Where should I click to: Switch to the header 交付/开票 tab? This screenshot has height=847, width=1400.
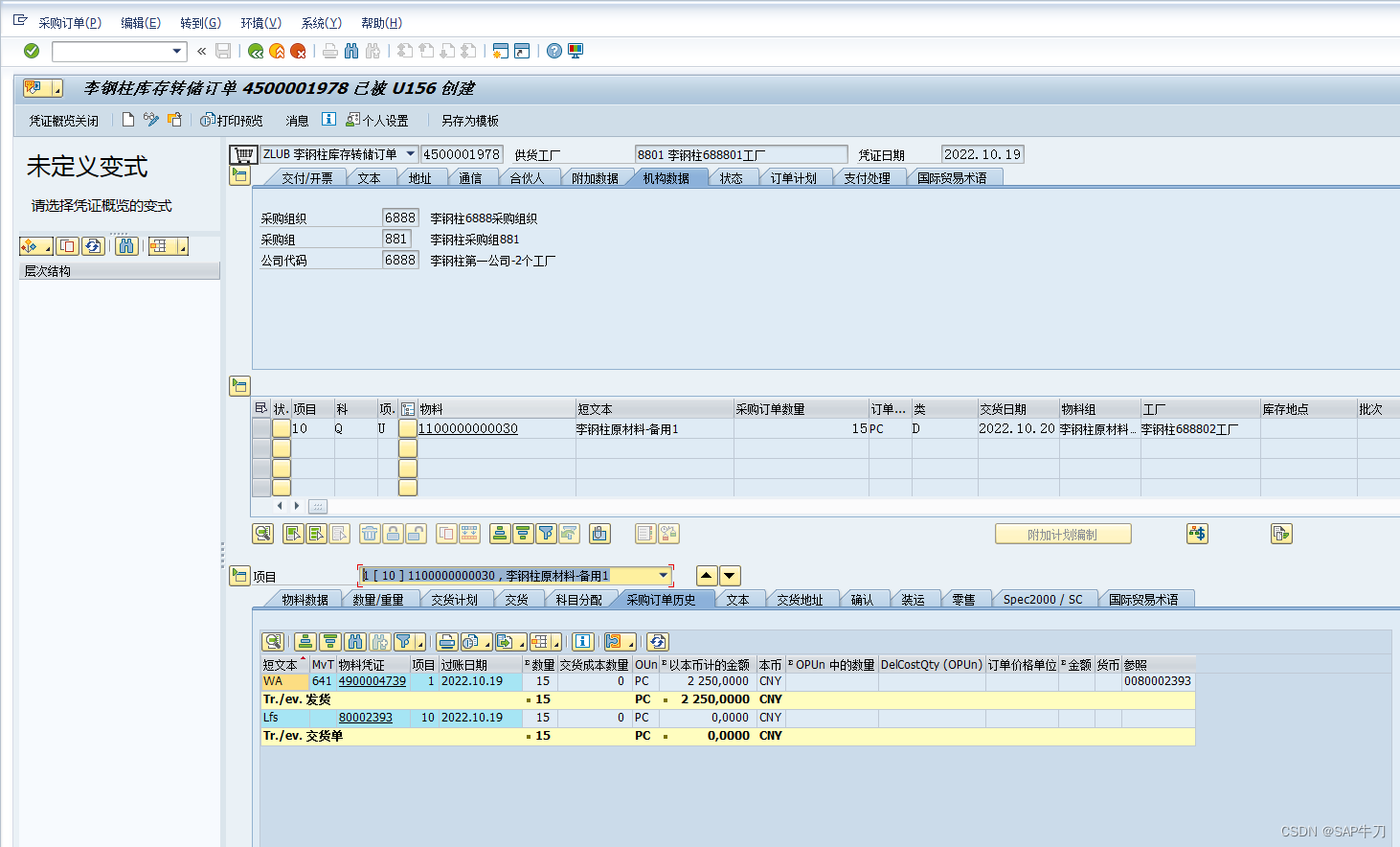click(306, 178)
